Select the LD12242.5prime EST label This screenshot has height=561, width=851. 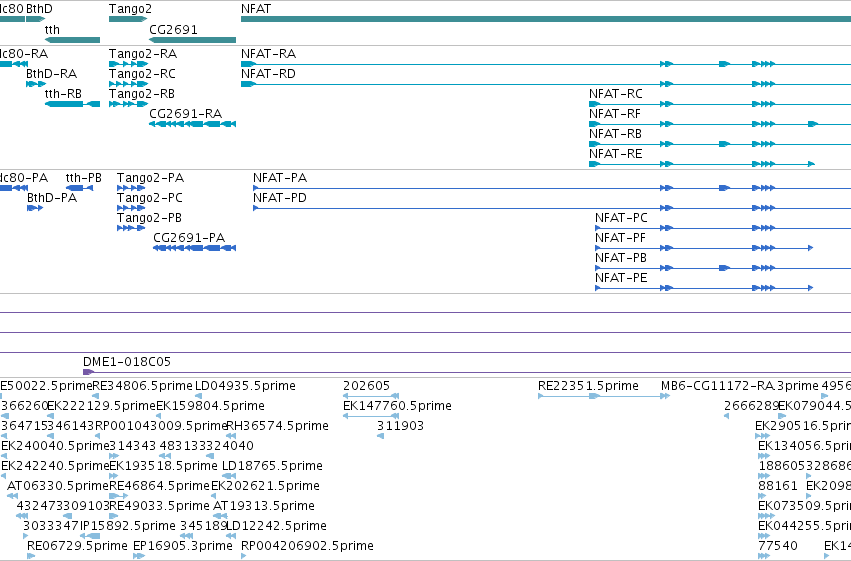pos(276,526)
